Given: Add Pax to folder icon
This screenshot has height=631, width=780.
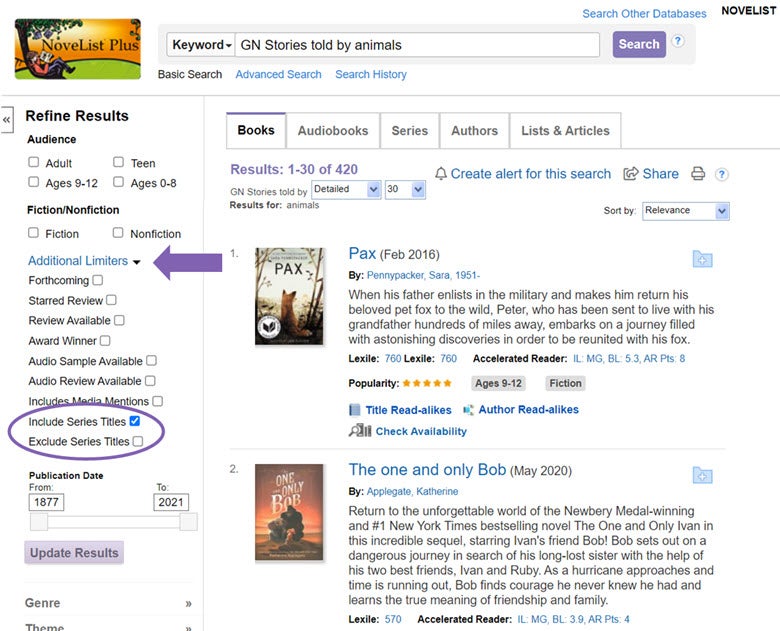Looking at the screenshot, I should [702, 260].
